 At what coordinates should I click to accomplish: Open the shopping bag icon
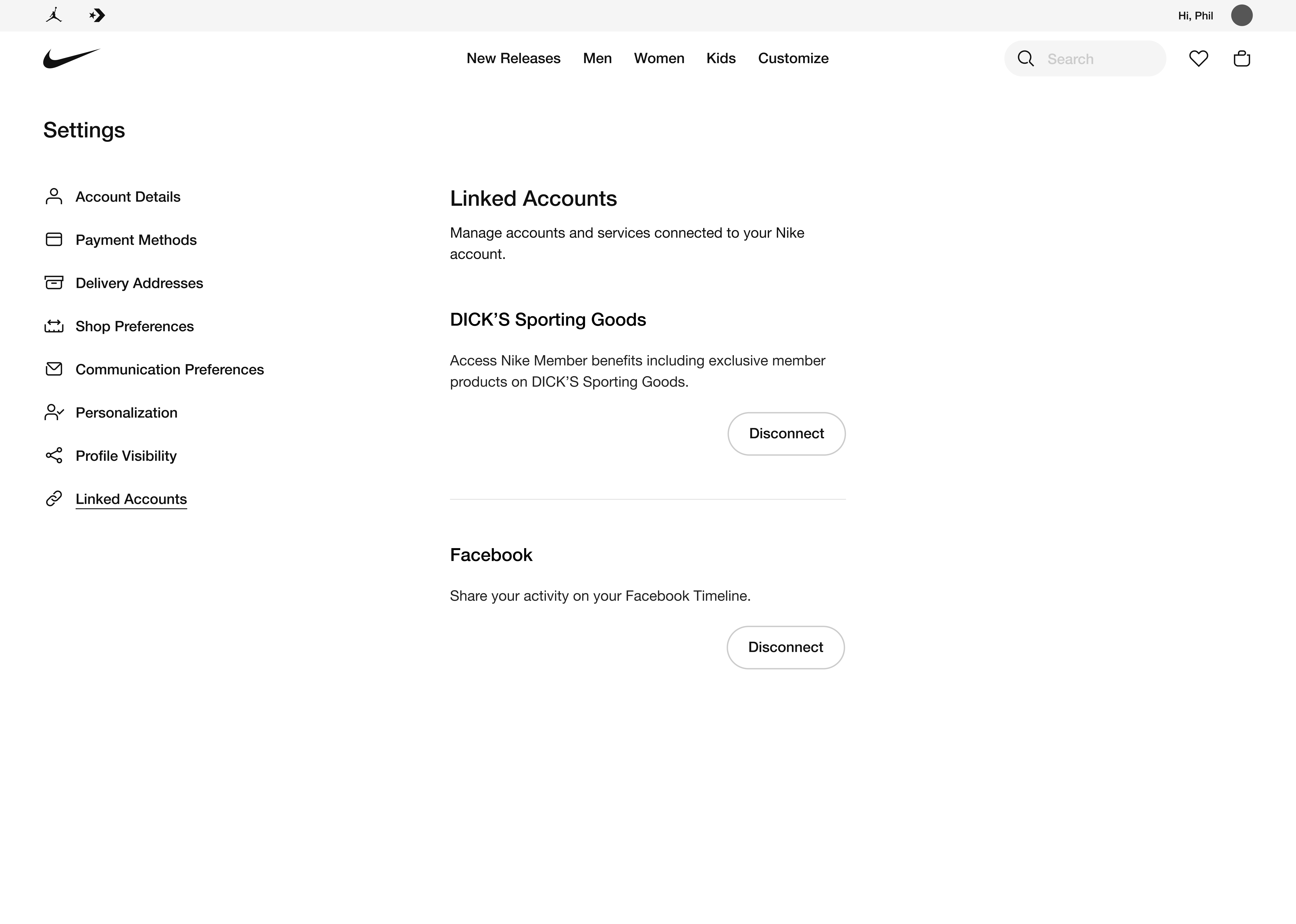pos(1241,59)
